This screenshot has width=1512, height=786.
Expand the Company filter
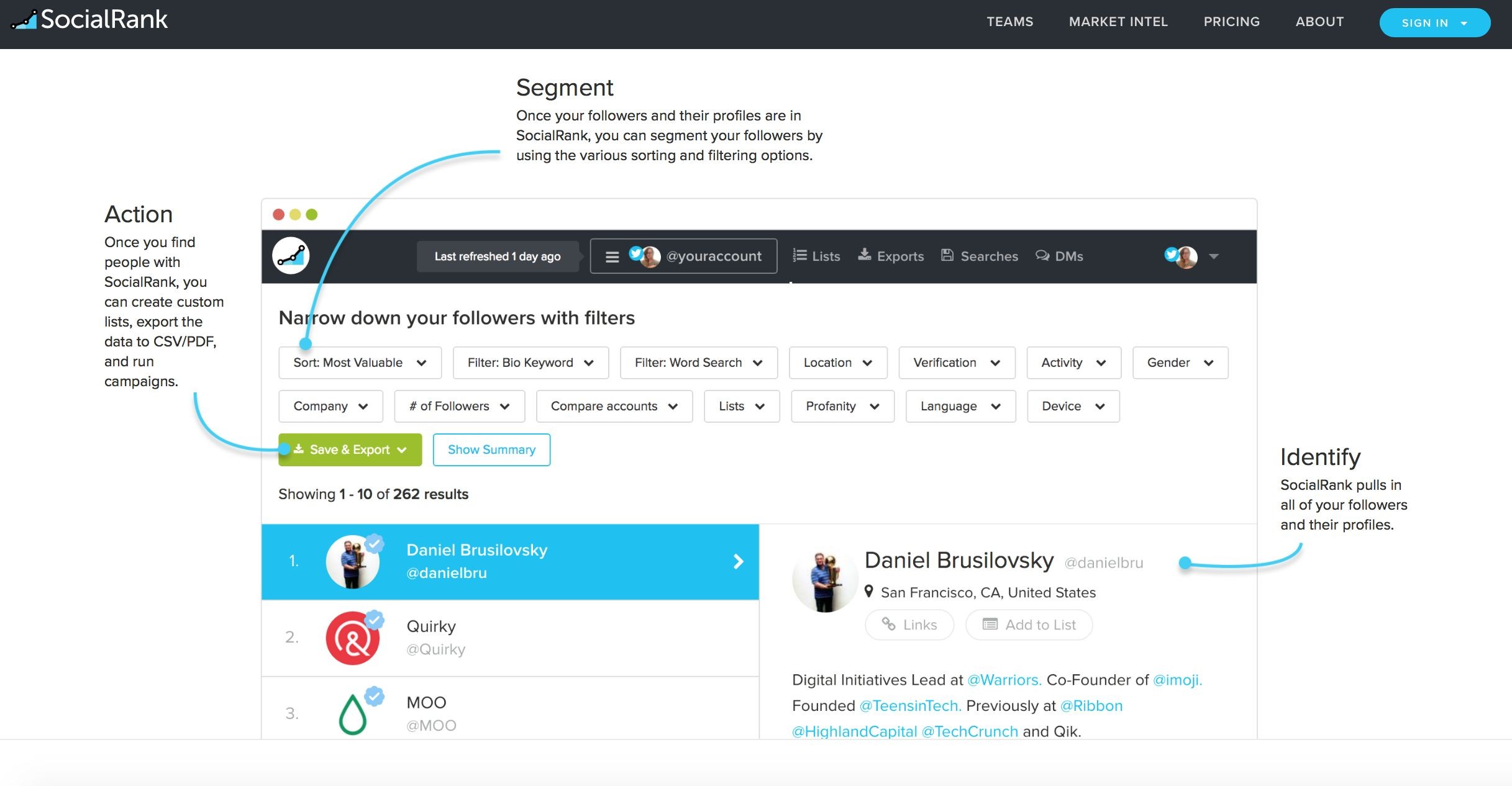pyautogui.click(x=330, y=406)
